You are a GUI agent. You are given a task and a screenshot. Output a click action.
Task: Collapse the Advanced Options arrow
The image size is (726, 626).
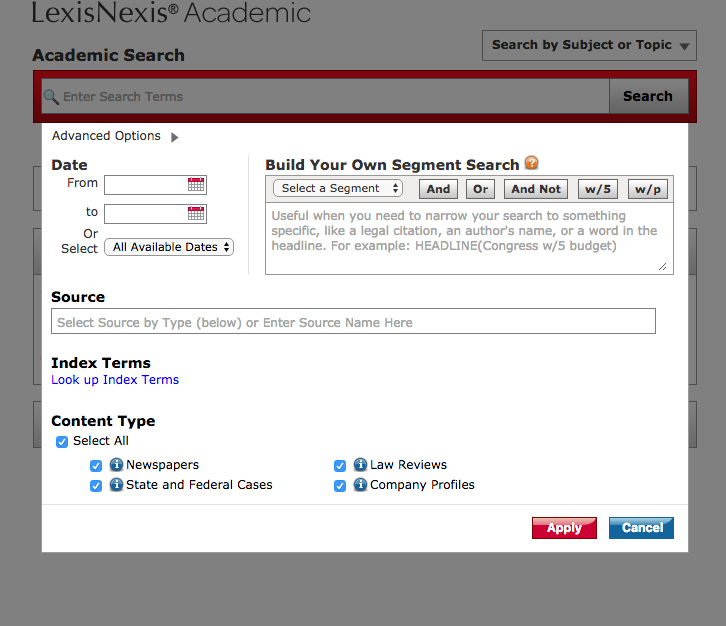click(x=174, y=137)
